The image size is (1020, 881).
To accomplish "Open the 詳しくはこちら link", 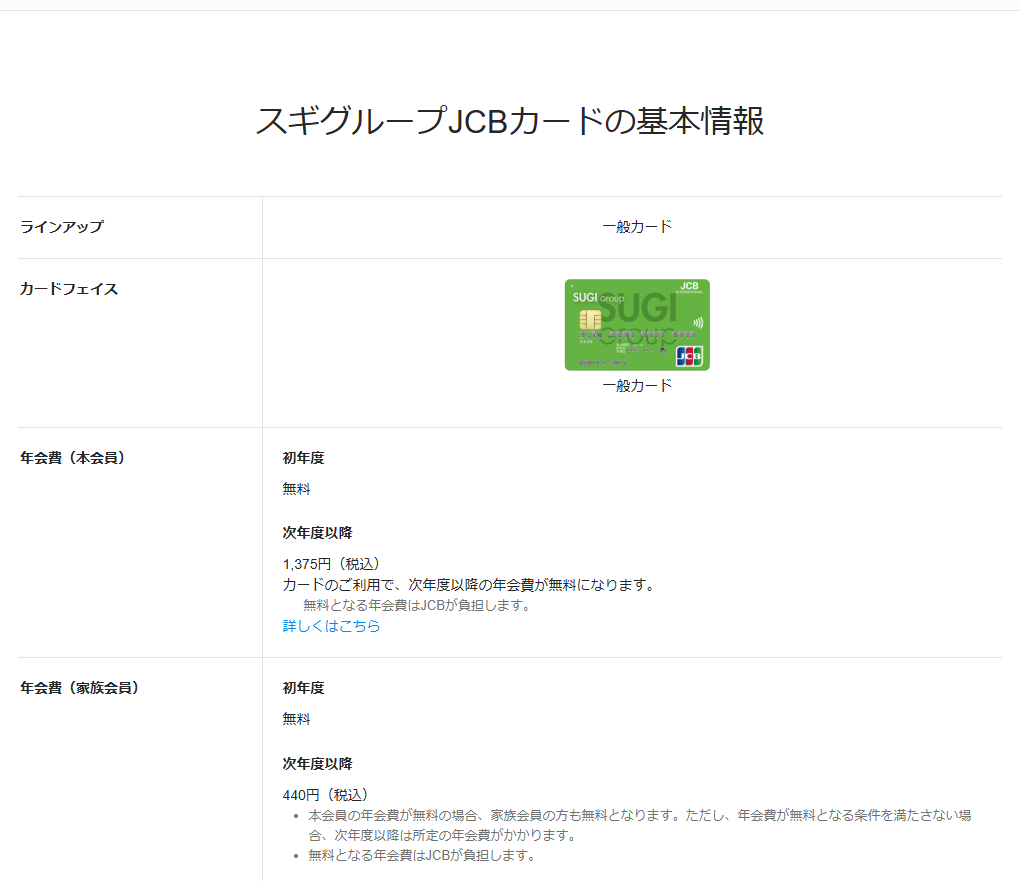I will (x=331, y=626).
